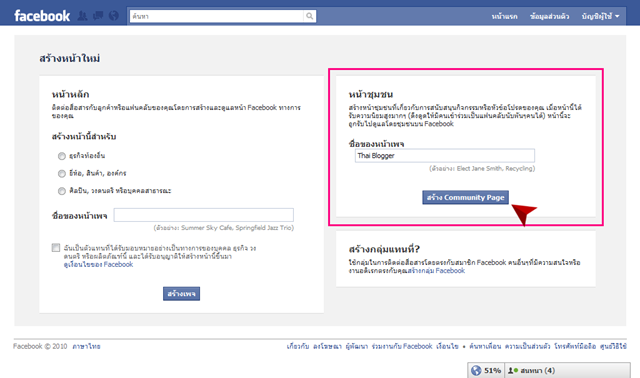Screen dimensions: 640x378
Task: Click the top search input field
Action: [x=217, y=16]
